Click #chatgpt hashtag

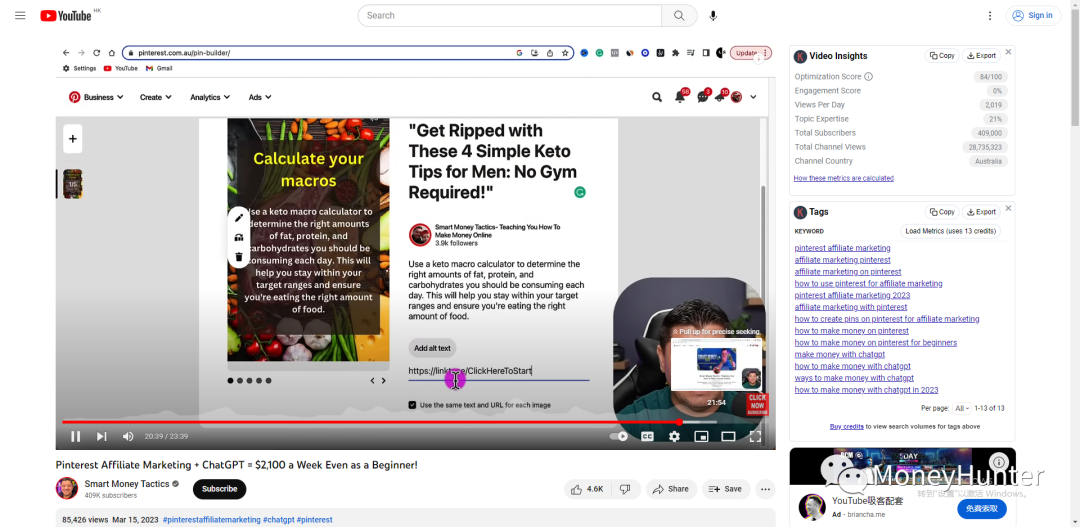click(278, 519)
